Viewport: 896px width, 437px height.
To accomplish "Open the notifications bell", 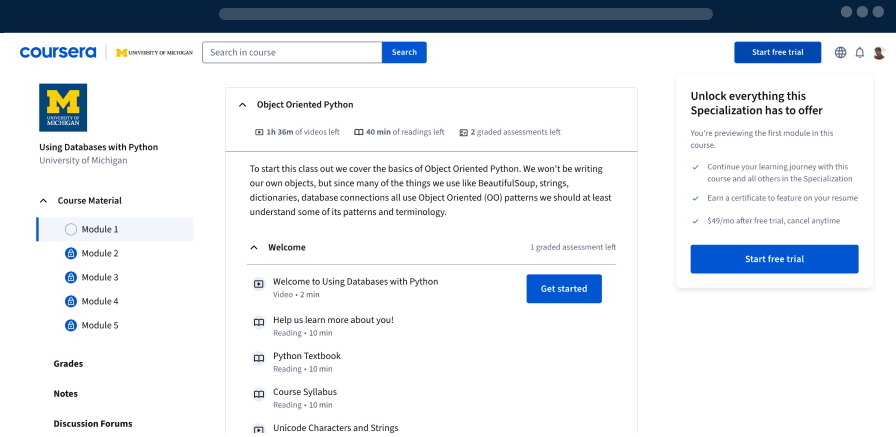I will [x=859, y=53].
